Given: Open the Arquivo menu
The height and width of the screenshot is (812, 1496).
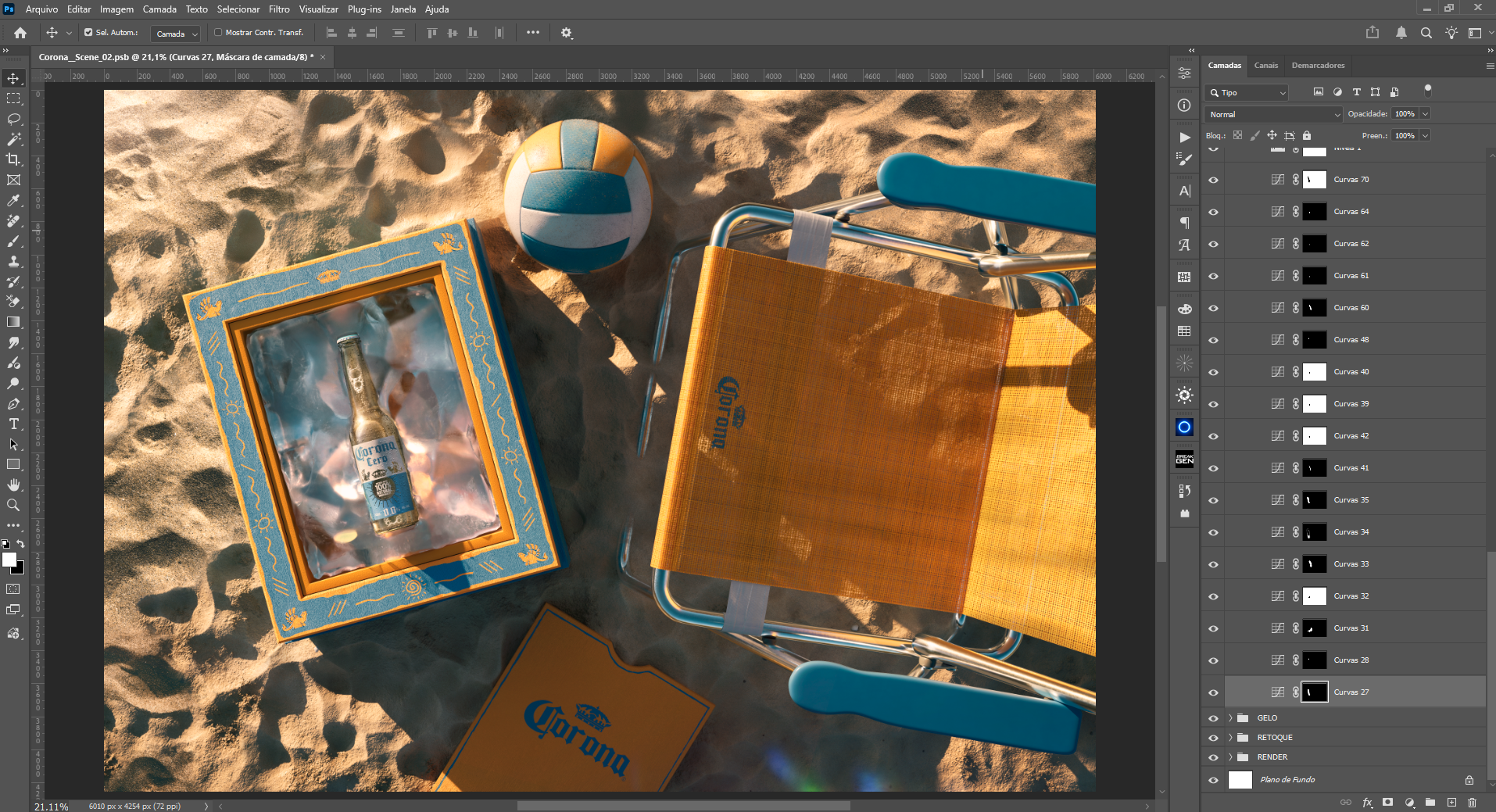Looking at the screenshot, I should (41, 9).
